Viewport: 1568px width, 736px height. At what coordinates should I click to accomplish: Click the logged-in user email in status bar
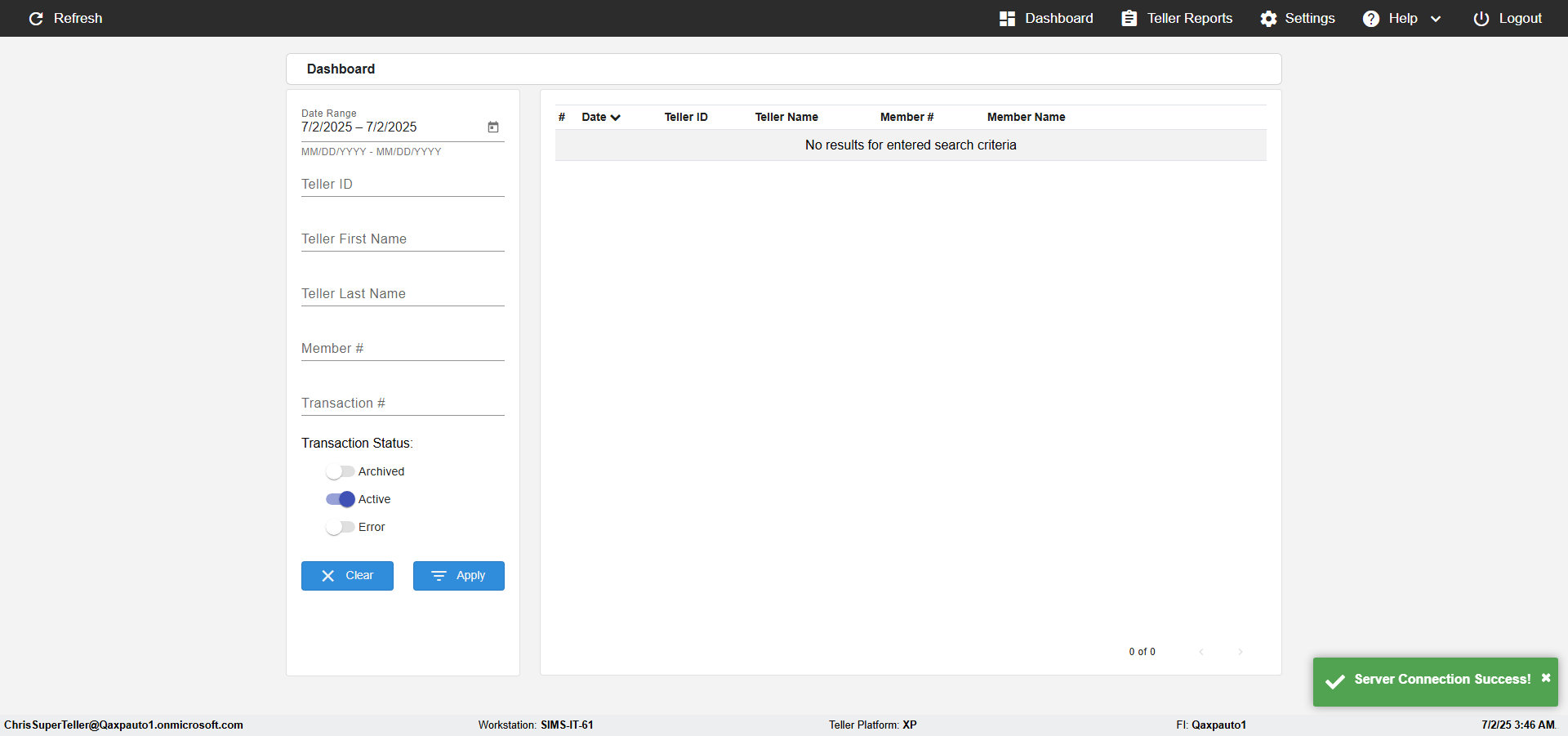click(123, 725)
